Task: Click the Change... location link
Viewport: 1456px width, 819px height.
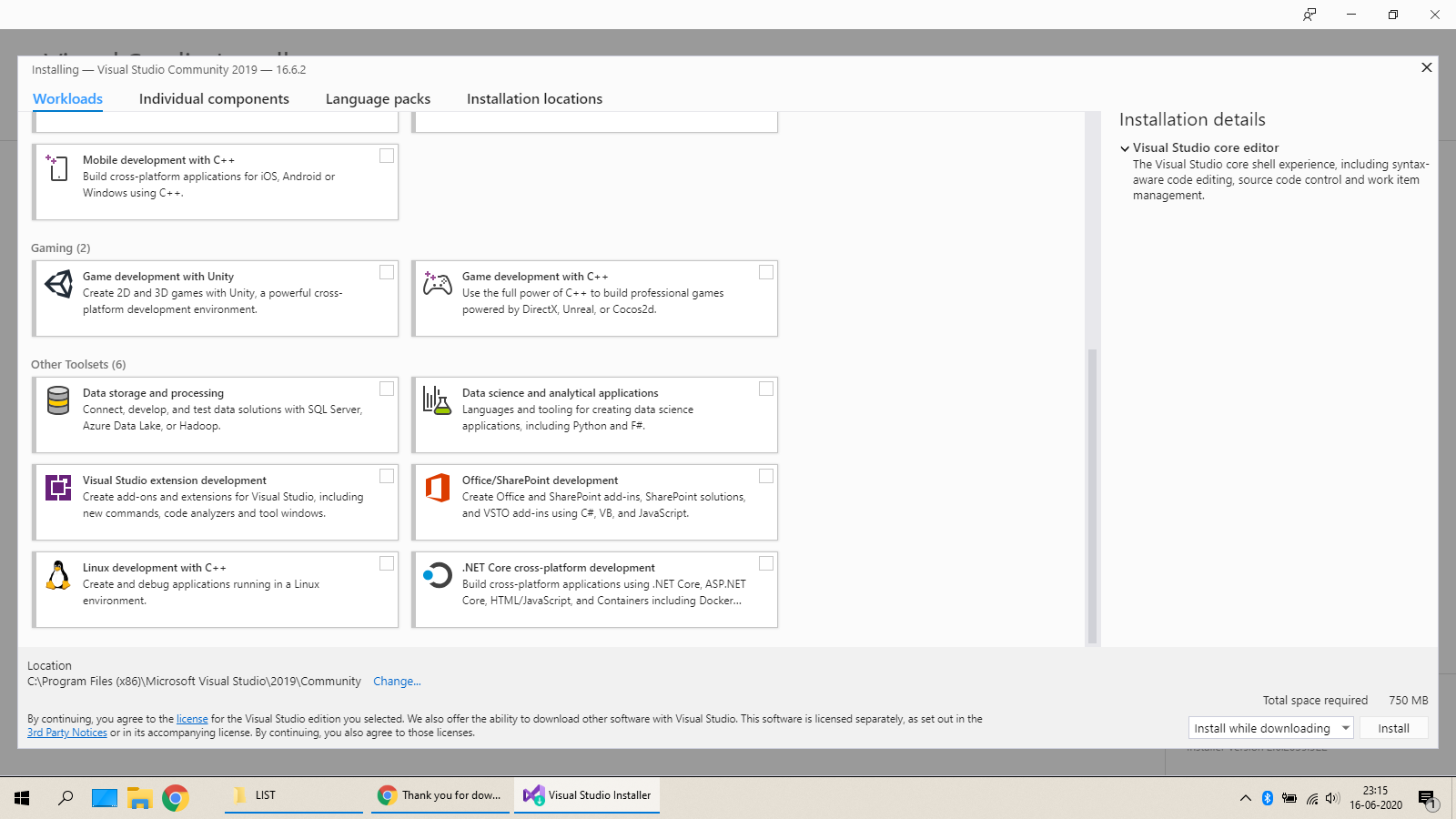Action: point(397,681)
